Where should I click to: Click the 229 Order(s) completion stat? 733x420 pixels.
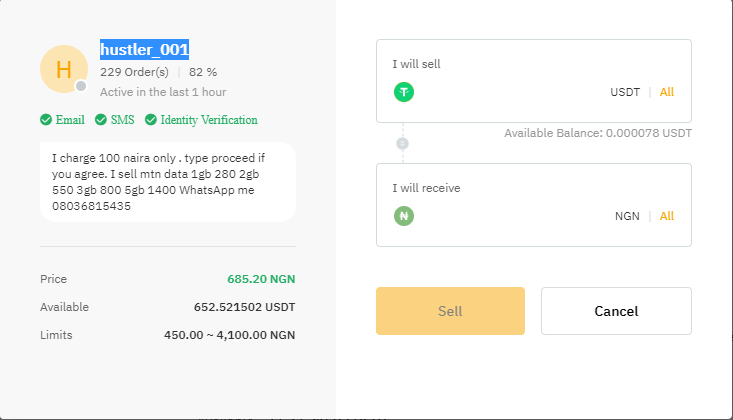click(x=134, y=72)
